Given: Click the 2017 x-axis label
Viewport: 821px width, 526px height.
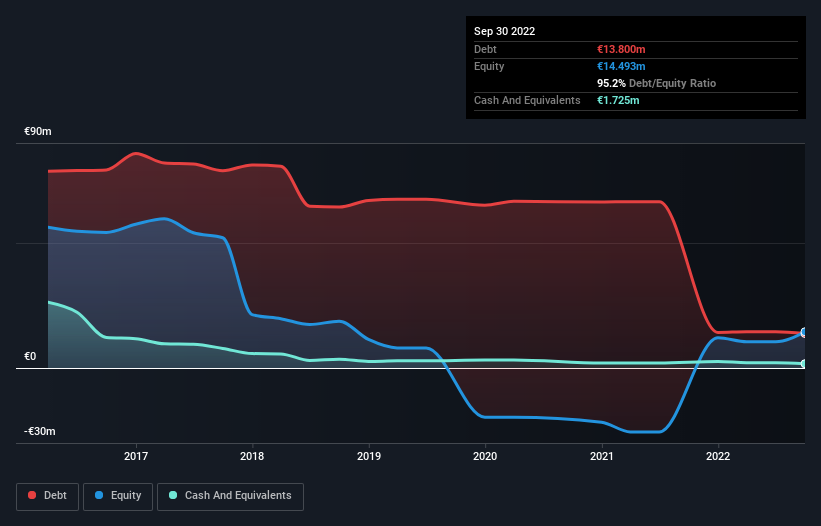Looking at the screenshot, I should pos(136,456).
